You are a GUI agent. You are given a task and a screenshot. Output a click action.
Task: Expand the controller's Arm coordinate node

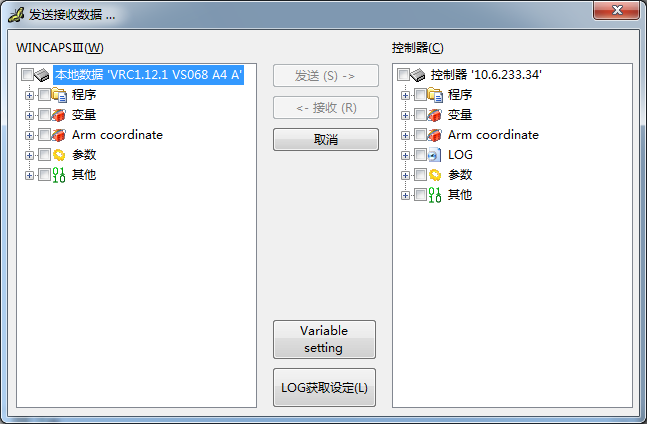(405, 135)
